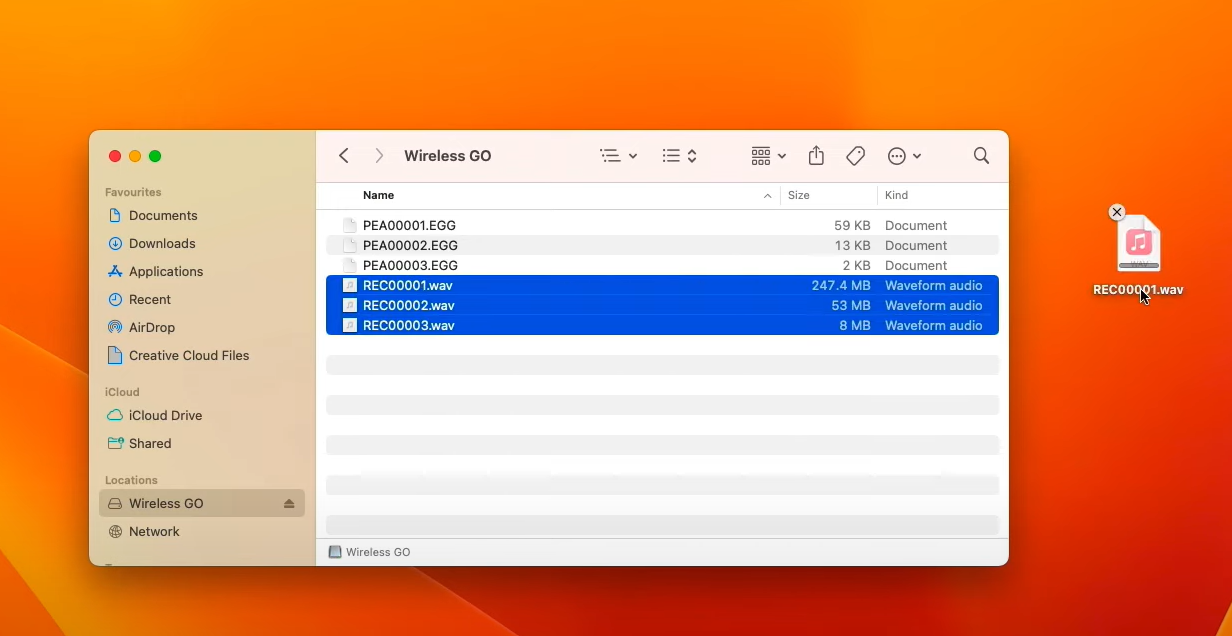The image size is (1232, 636).
Task: Open Applications in the sidebar
Action: [202, 271]
